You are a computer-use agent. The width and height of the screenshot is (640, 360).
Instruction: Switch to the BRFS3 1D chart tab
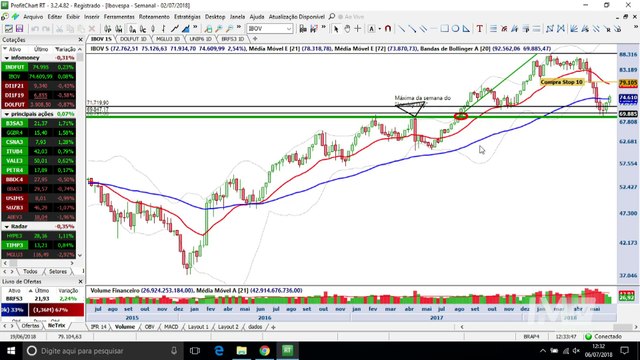point(233,39)
